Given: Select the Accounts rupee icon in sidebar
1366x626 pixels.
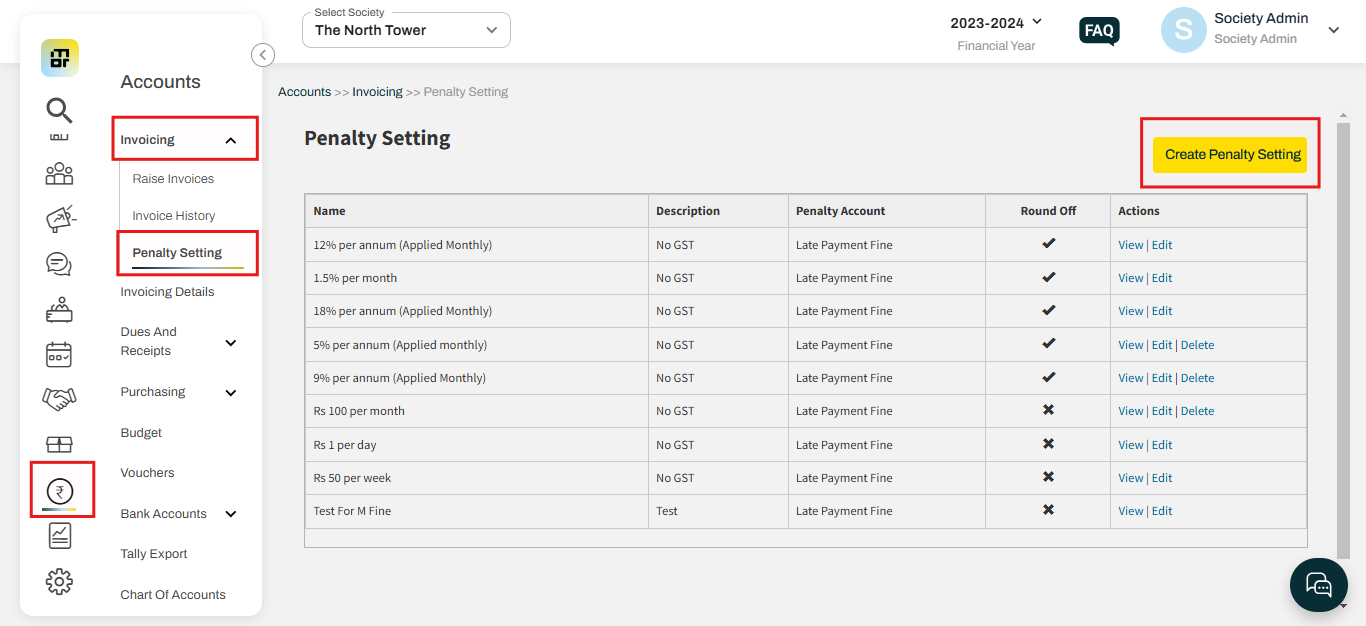Looking at the screenshot, I should point(59,489).
